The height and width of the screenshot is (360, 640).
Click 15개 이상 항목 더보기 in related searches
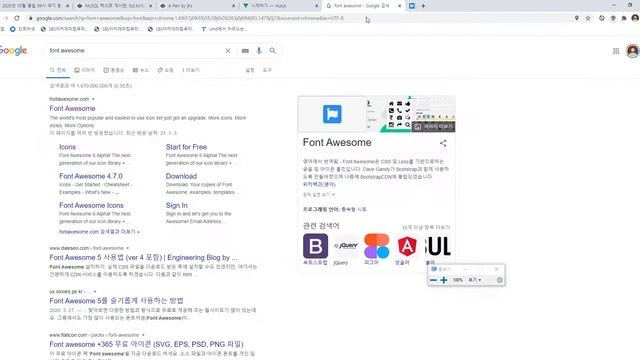[x=426, y=227]
